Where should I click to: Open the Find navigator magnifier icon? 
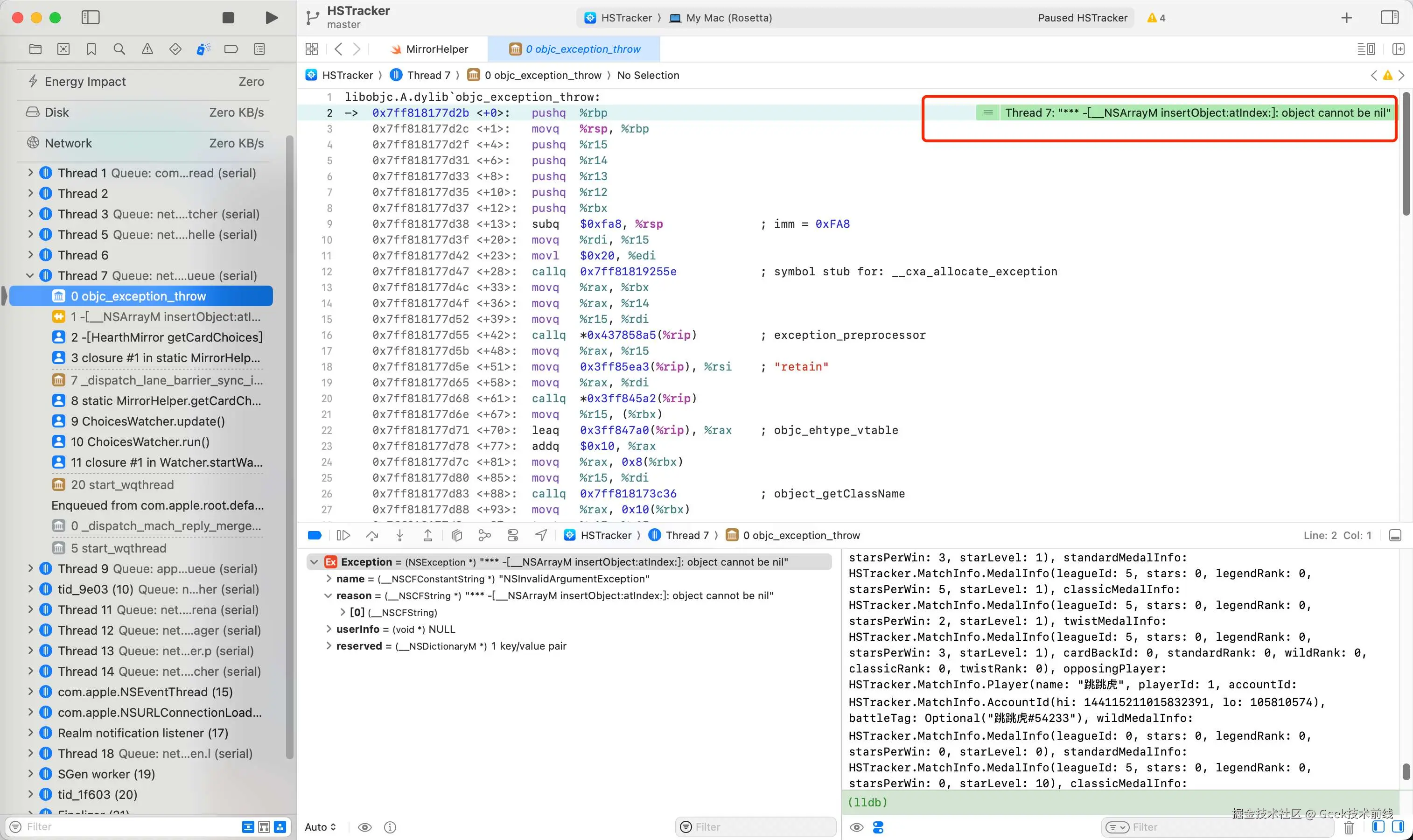coord(119,49)
